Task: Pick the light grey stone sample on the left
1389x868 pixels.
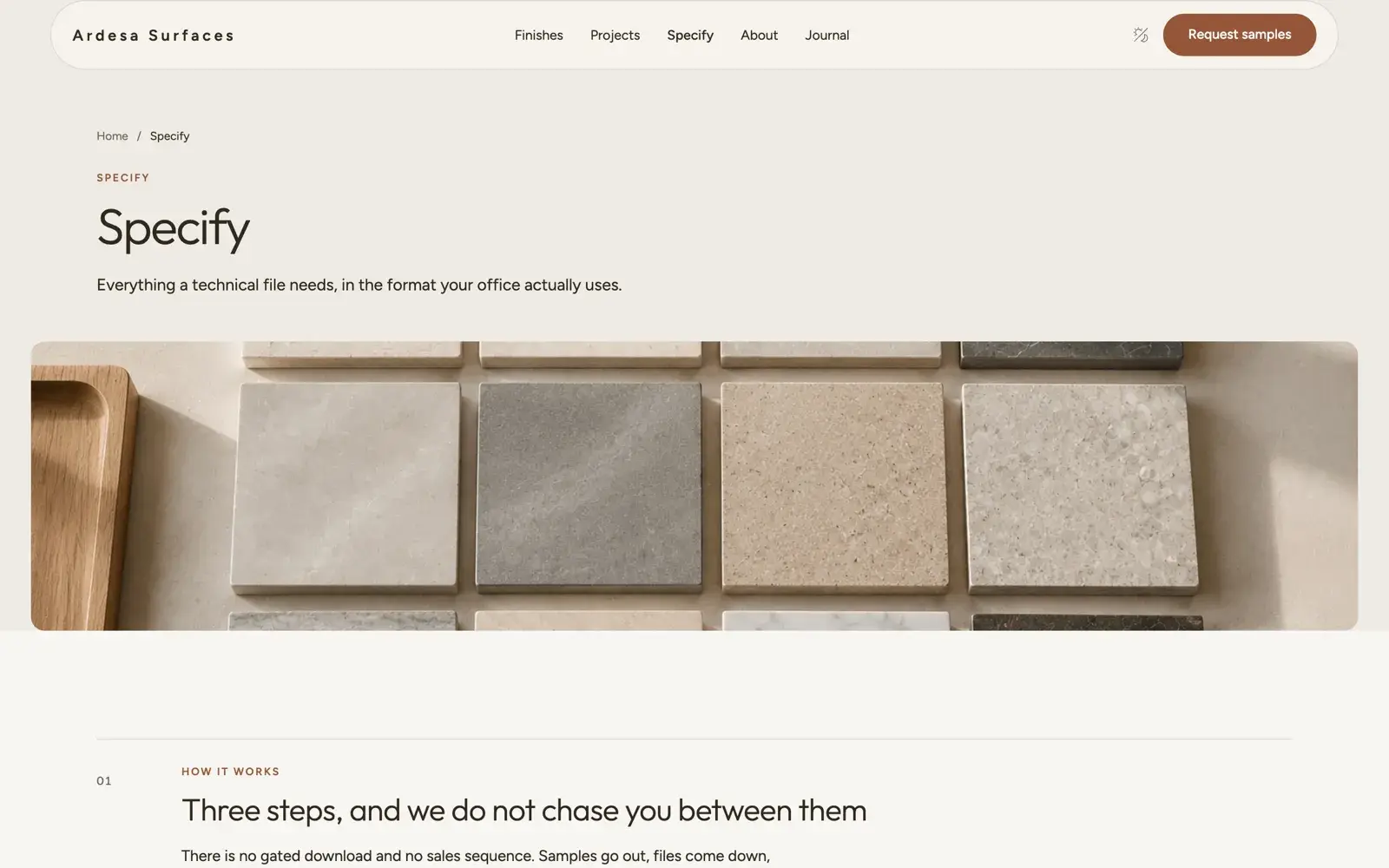Action: click(x=346, y=486)
